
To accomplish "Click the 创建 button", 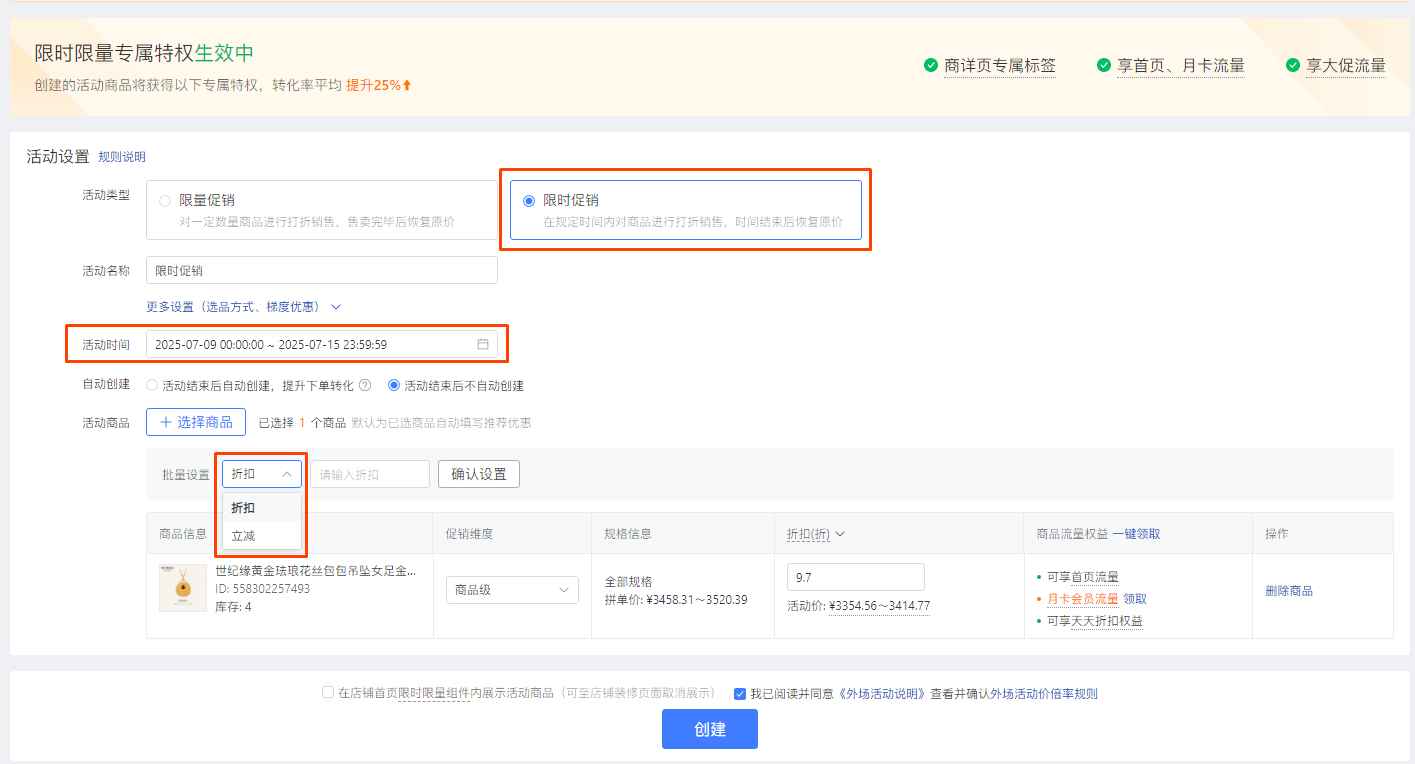I will point(709,729).
